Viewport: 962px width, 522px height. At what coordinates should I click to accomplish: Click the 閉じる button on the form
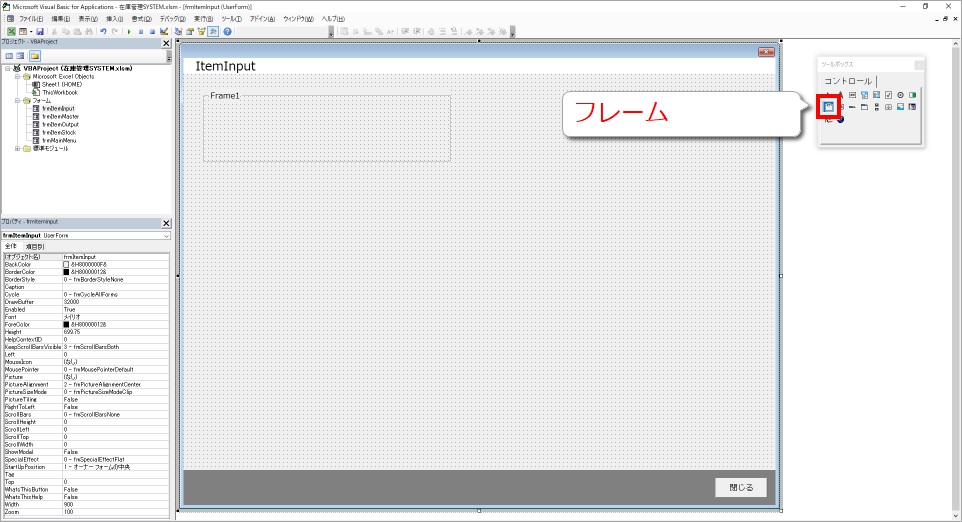(x=741, y=488)
